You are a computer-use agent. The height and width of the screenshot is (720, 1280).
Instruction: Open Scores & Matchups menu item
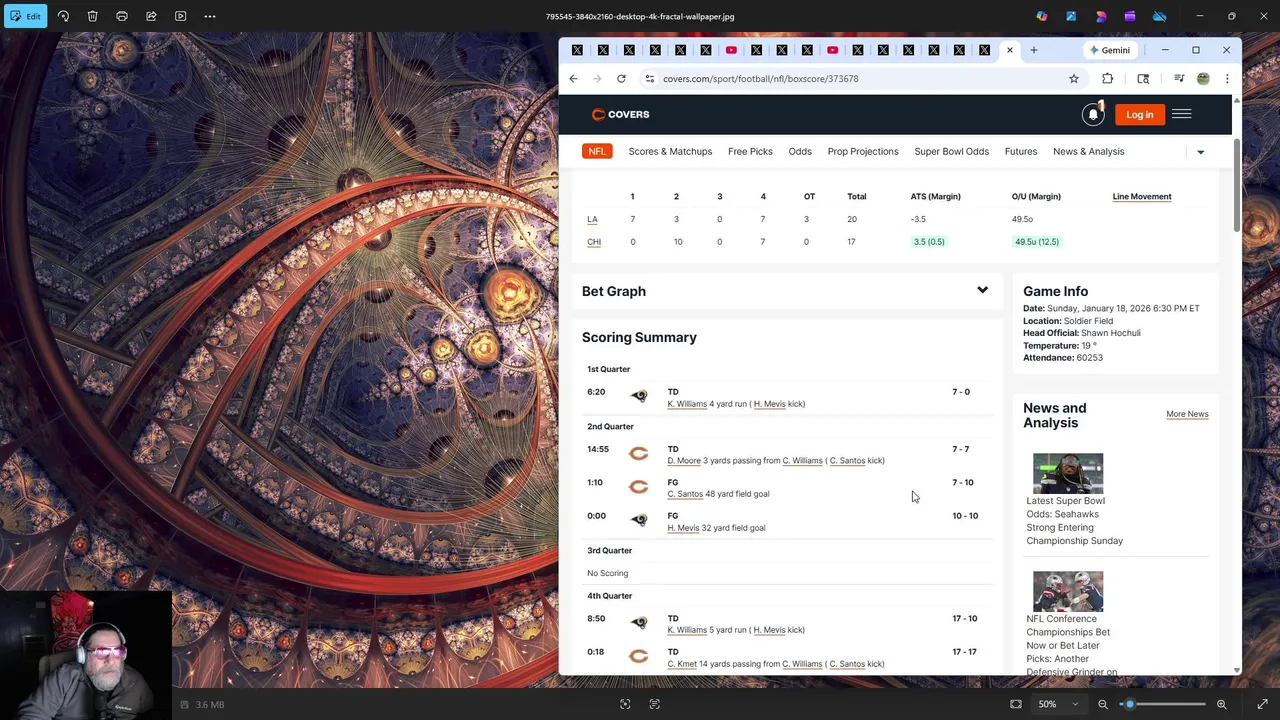pos(670,152)
